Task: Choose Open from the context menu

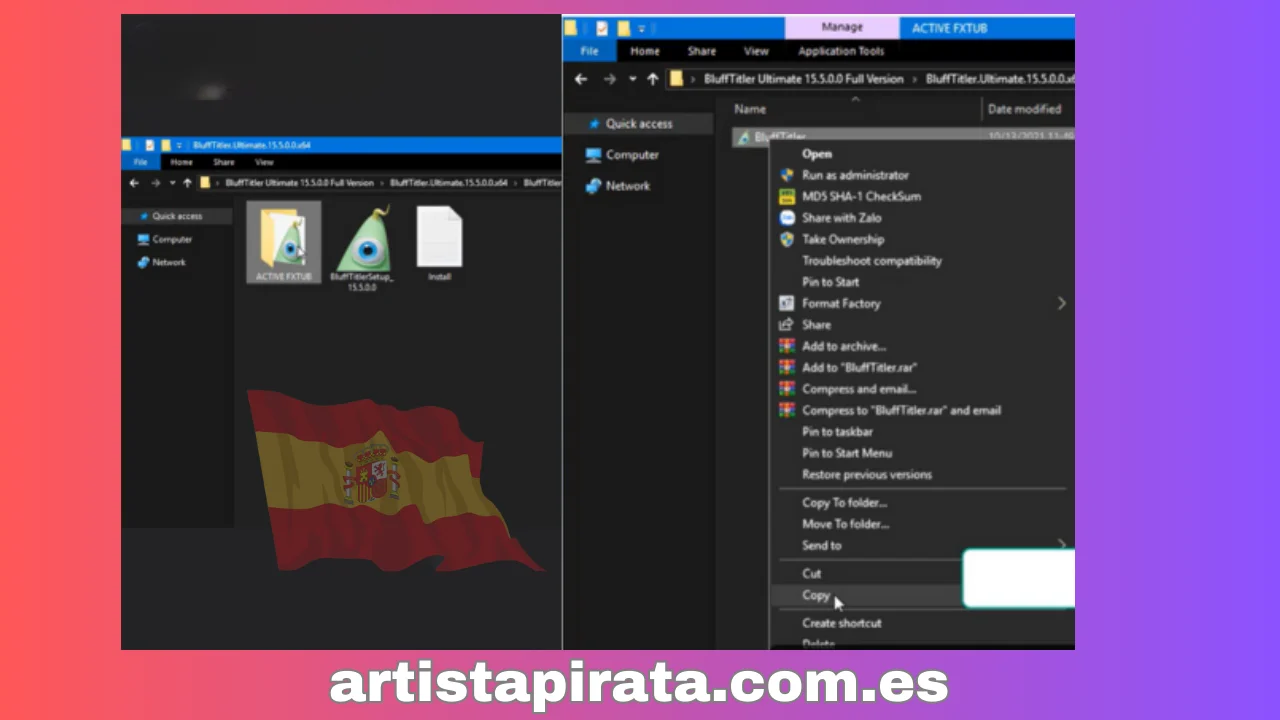Action: coord(817,154)
